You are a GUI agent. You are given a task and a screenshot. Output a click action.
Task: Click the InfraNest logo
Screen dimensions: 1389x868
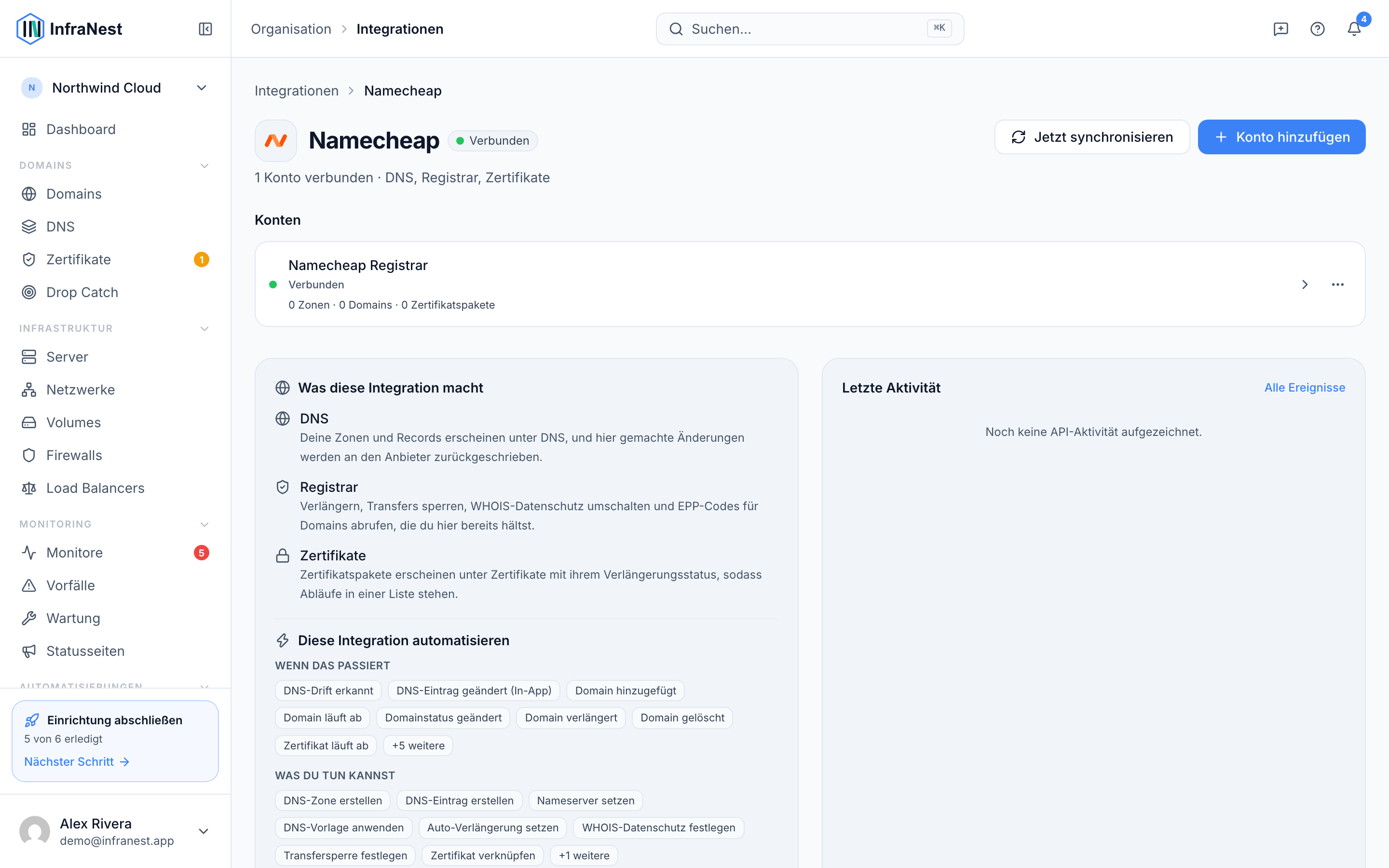click(x=69, y=29)
